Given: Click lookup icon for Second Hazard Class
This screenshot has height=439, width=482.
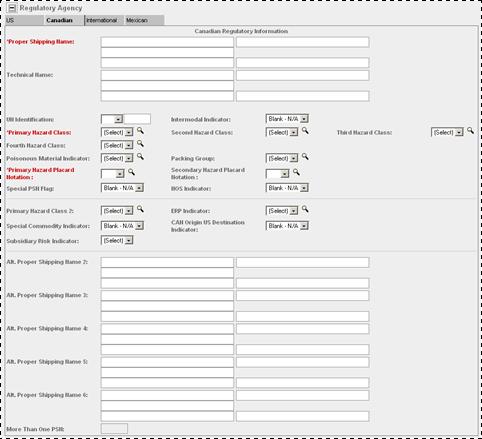Looking at the screenshot, I should pos(305,131).
